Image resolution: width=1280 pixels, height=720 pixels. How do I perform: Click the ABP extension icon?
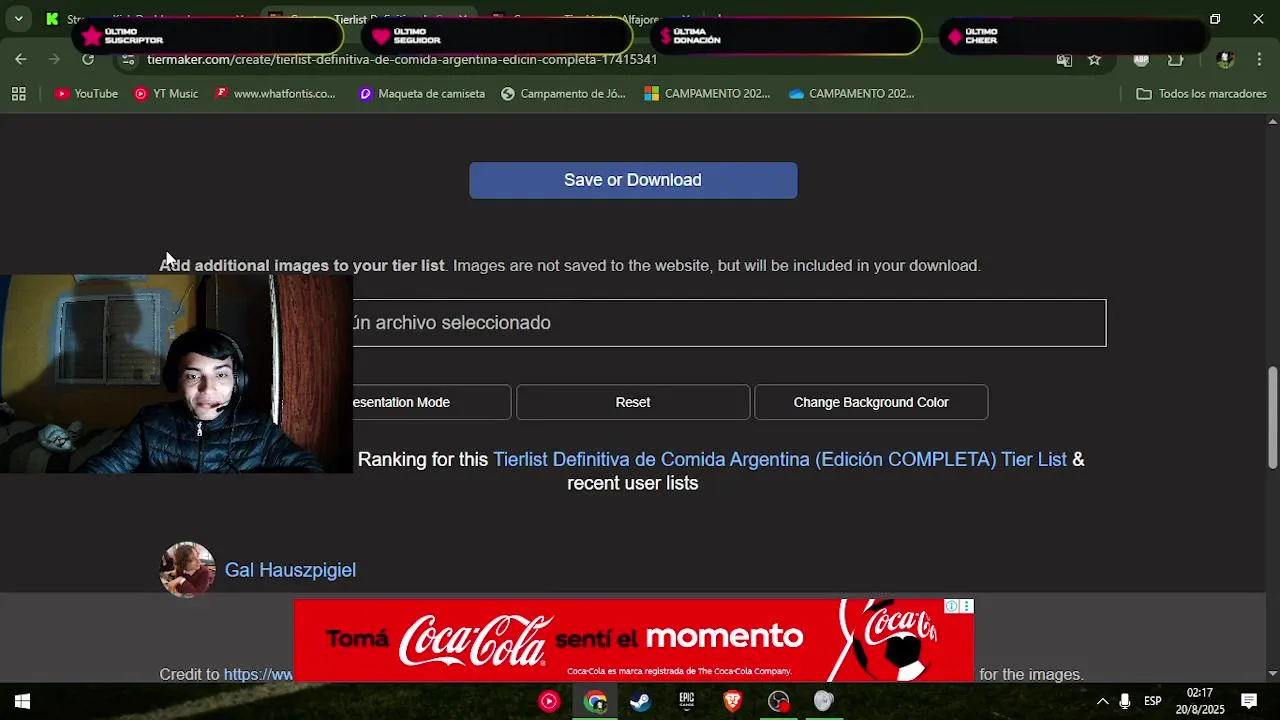coord(1141,60)
